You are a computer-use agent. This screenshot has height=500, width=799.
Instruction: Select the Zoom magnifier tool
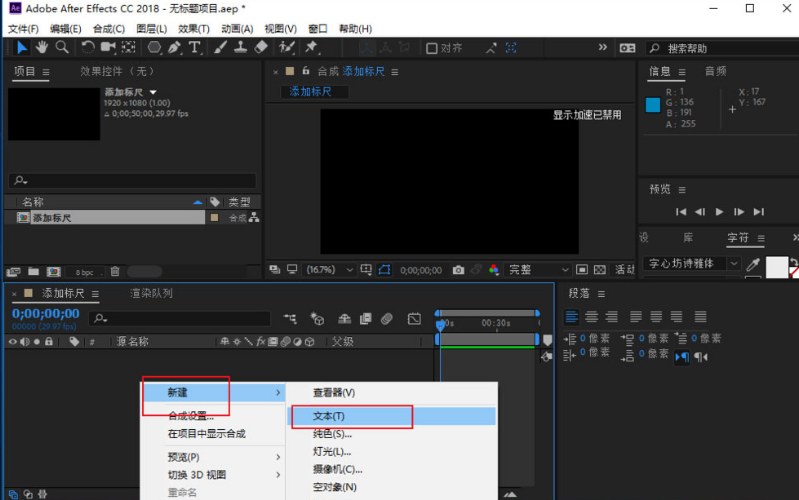tap(62, 47)
